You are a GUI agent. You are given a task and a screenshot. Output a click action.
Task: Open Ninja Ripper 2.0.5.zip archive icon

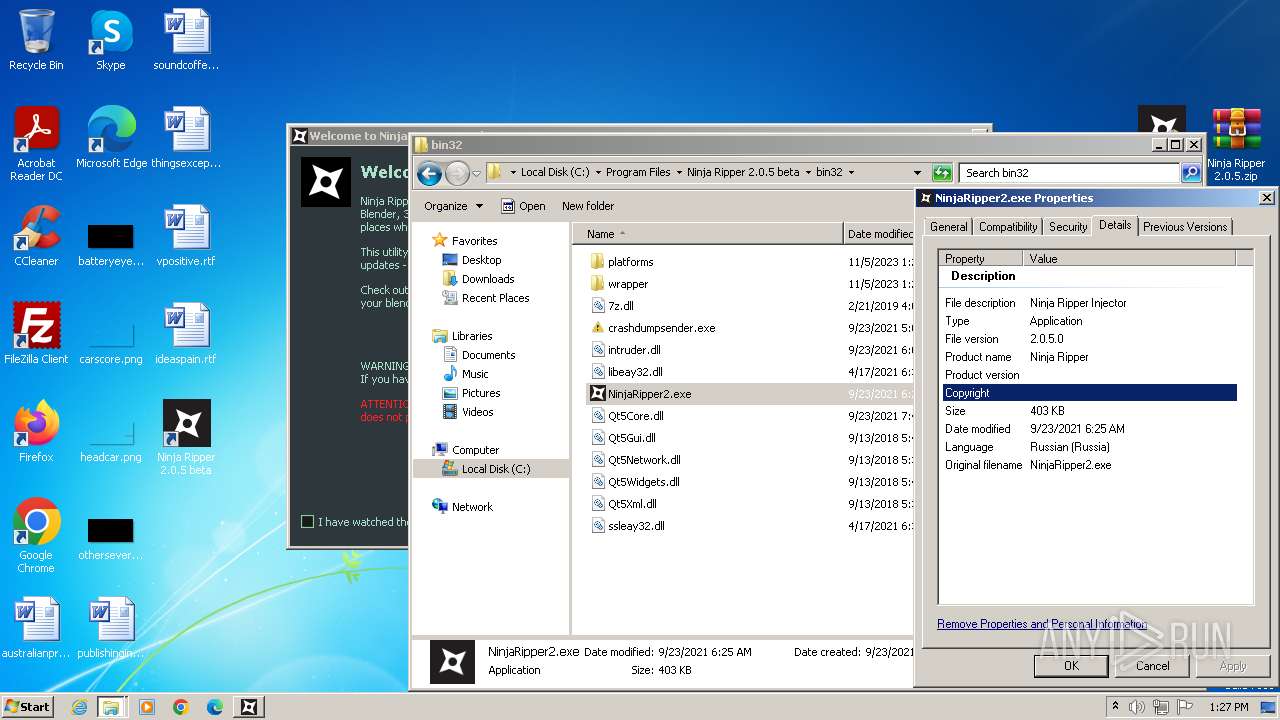pos(1236,145)
